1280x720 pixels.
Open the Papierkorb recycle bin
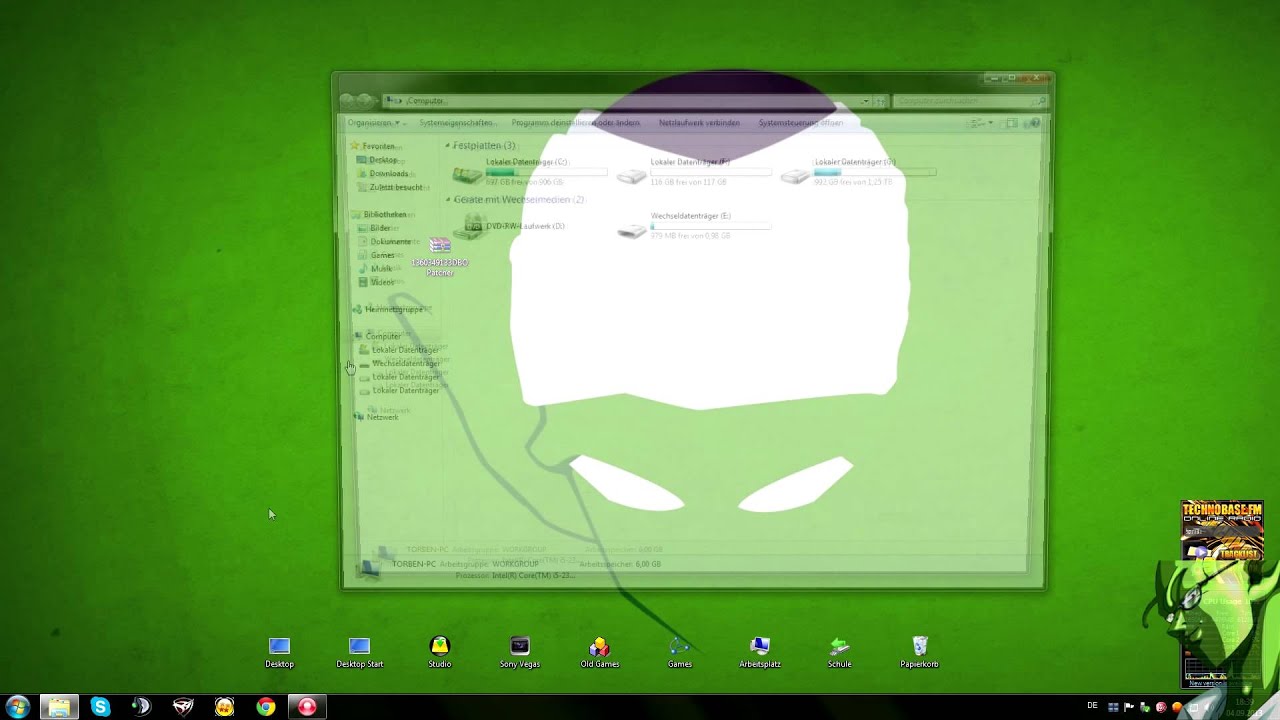(x=919, y=652)
